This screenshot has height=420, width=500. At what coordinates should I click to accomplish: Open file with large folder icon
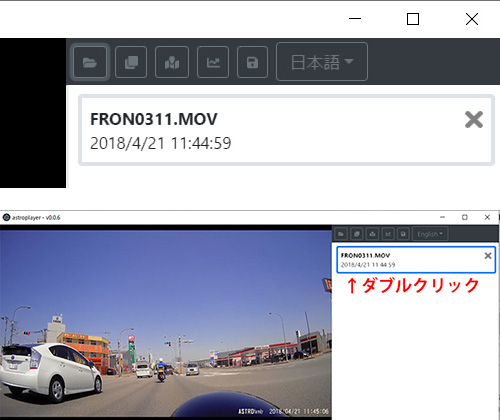point(90,62)
